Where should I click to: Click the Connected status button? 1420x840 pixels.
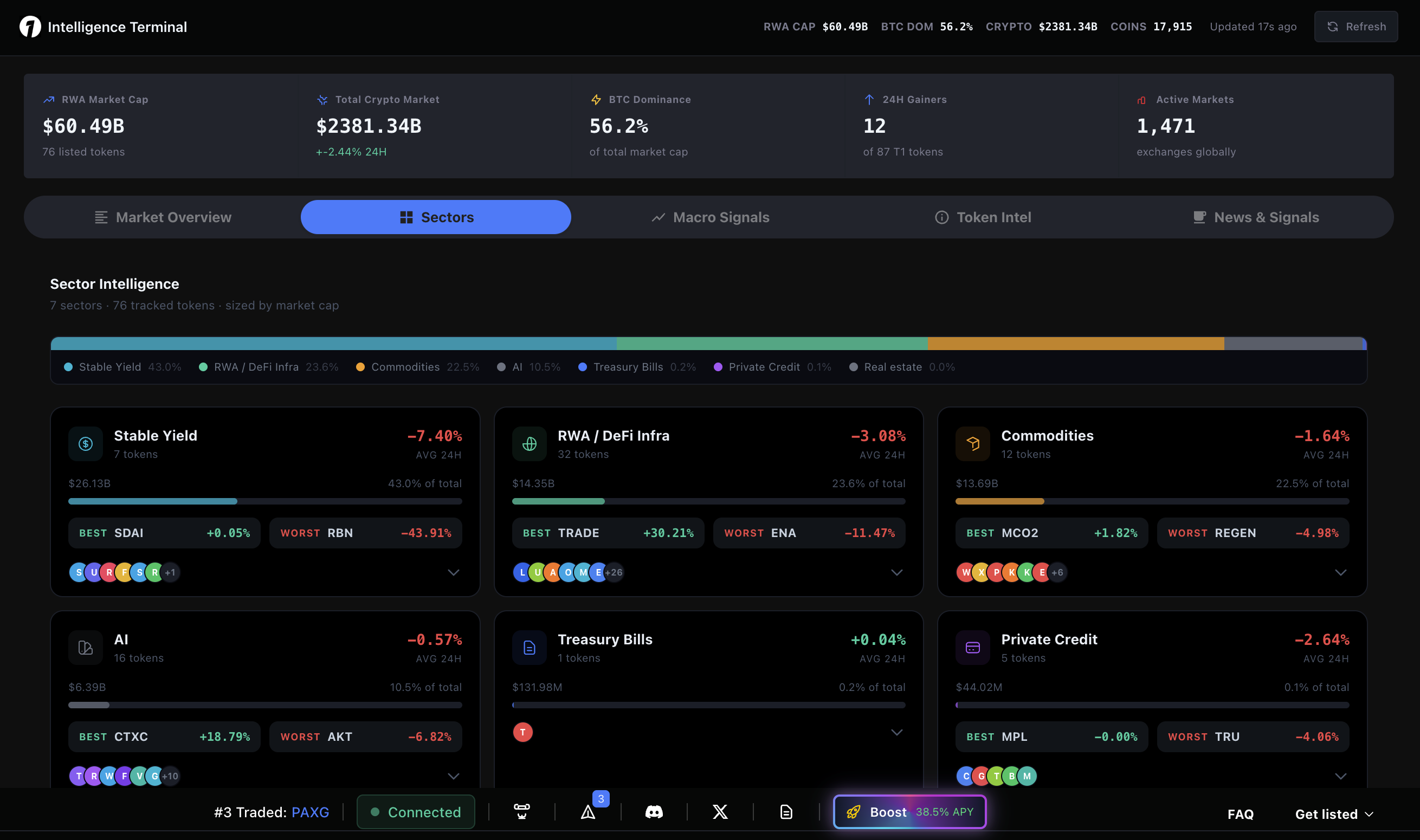[416, 812]
